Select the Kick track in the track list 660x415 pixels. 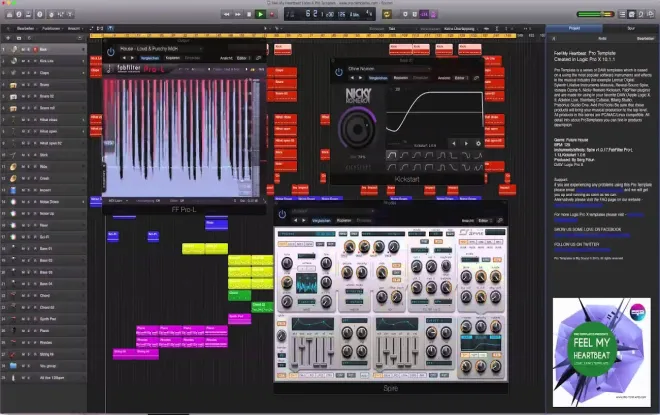coord(44,49)
